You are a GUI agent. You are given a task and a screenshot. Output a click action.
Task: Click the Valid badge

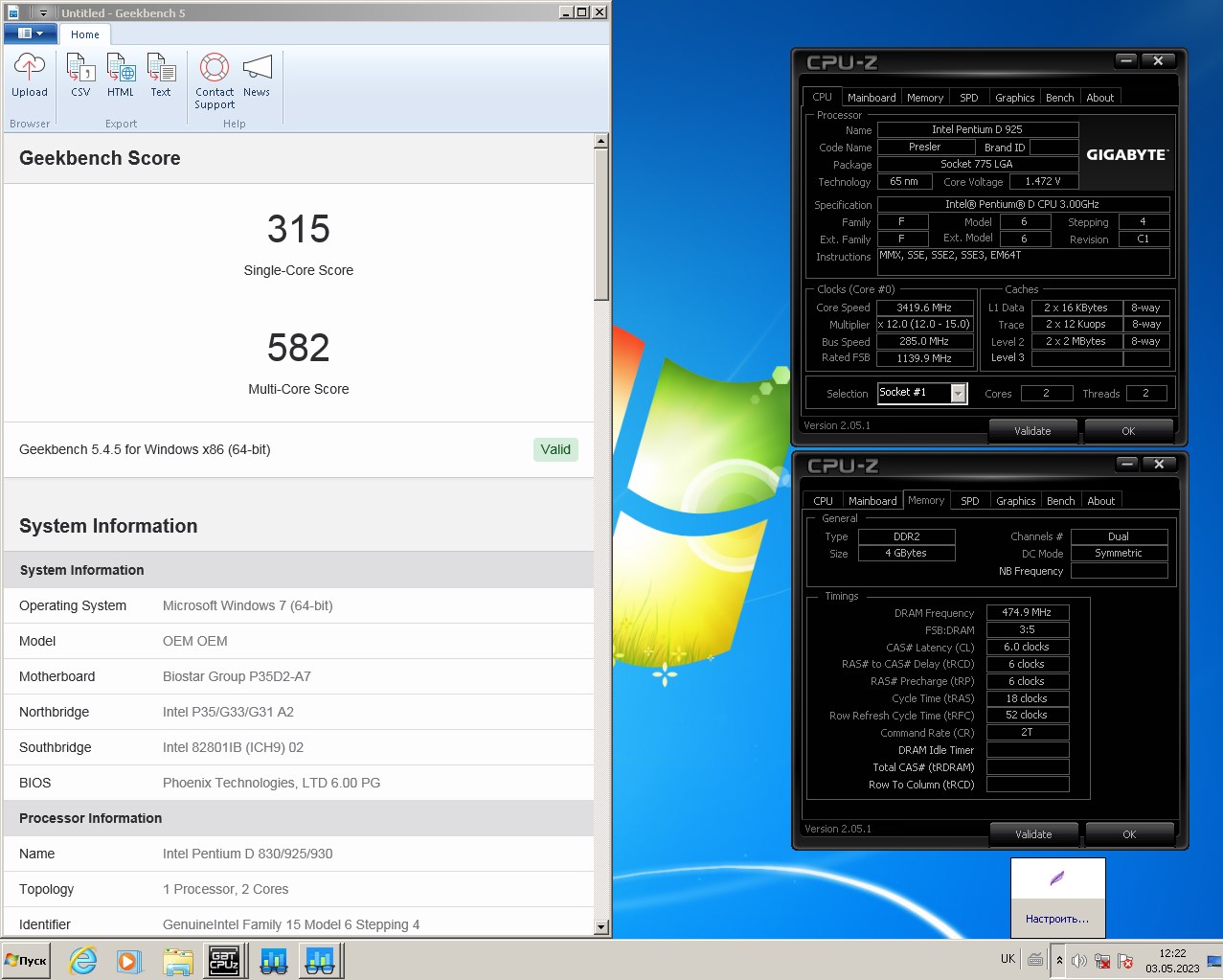pyautogui.click(x=555, y=449)
